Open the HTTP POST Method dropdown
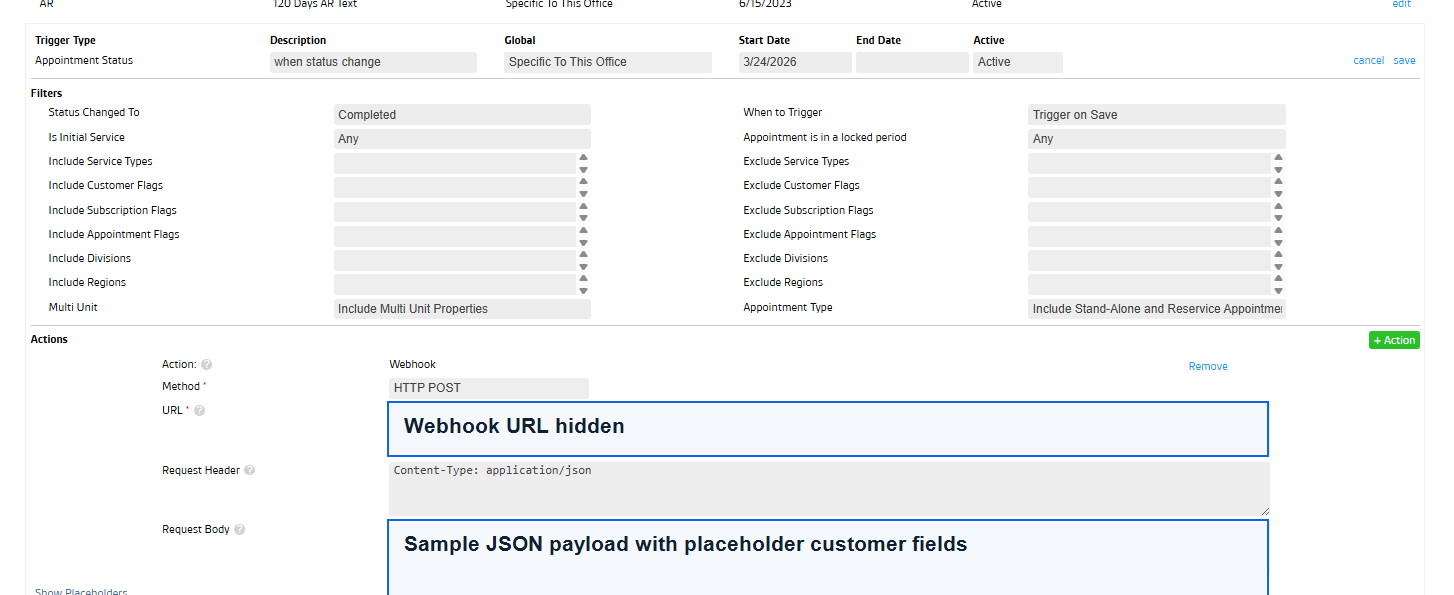The image size is (1454, 595). point(489,388)
